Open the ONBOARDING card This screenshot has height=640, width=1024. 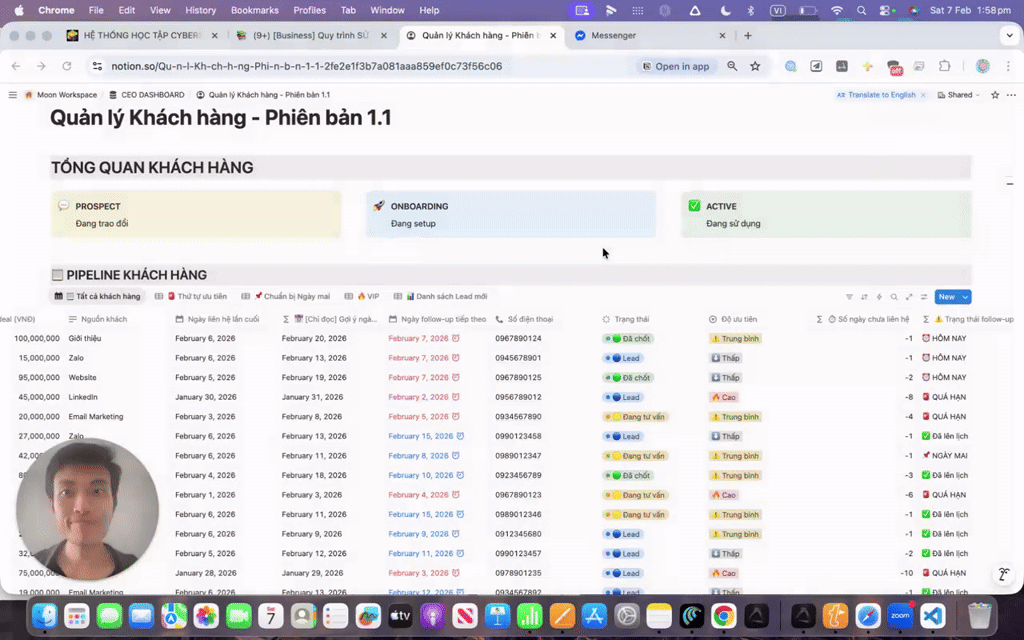pos(511,214)
